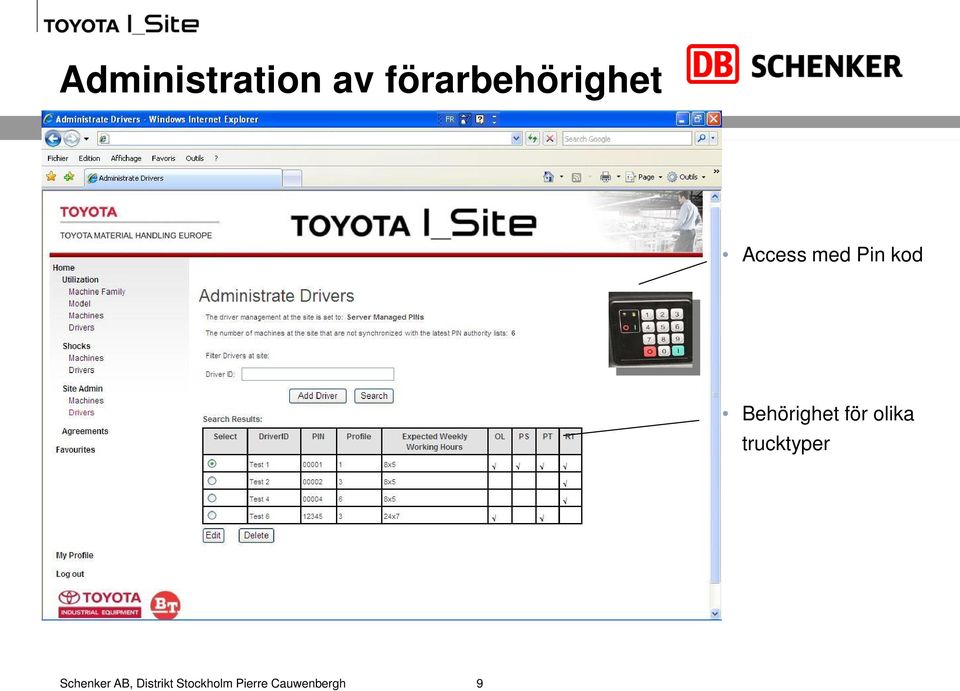Open the My Profile link
960x691 pixels.
click(x=75, y=555)
